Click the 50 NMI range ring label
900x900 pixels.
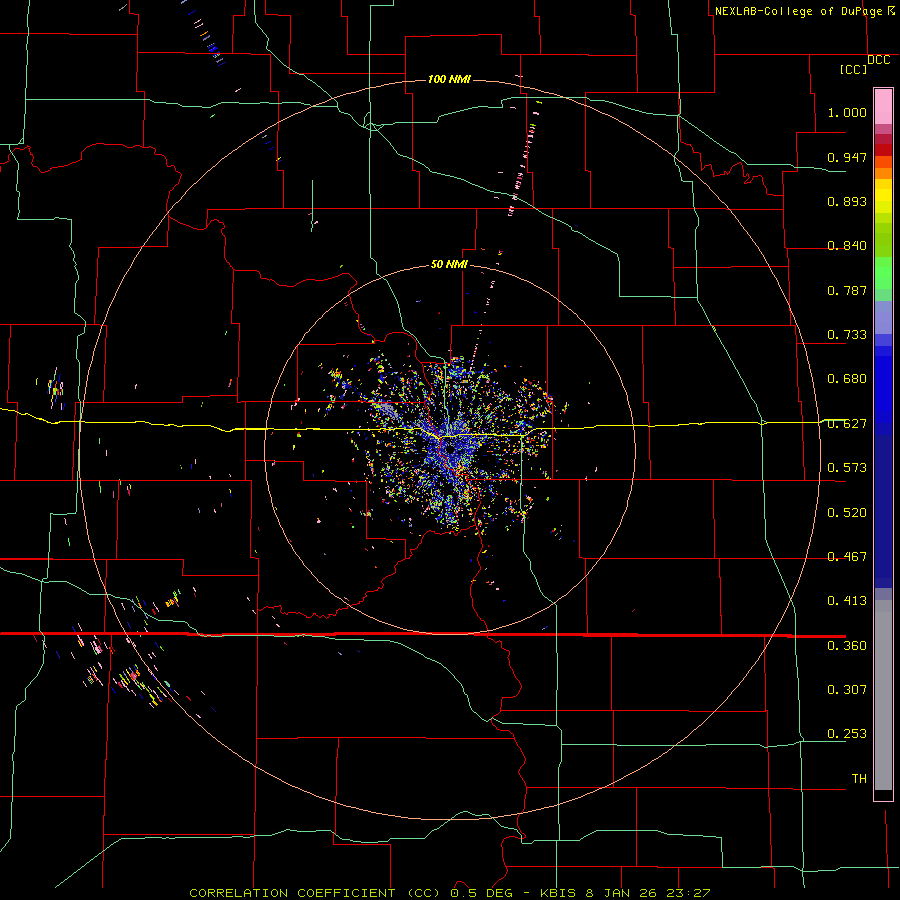(449, 264)
